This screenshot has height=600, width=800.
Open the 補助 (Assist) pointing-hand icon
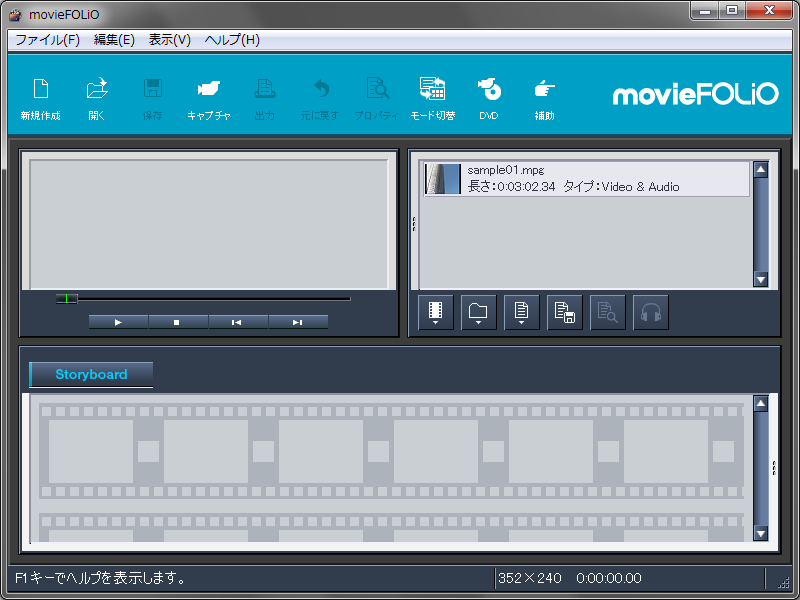coord(544,98)
